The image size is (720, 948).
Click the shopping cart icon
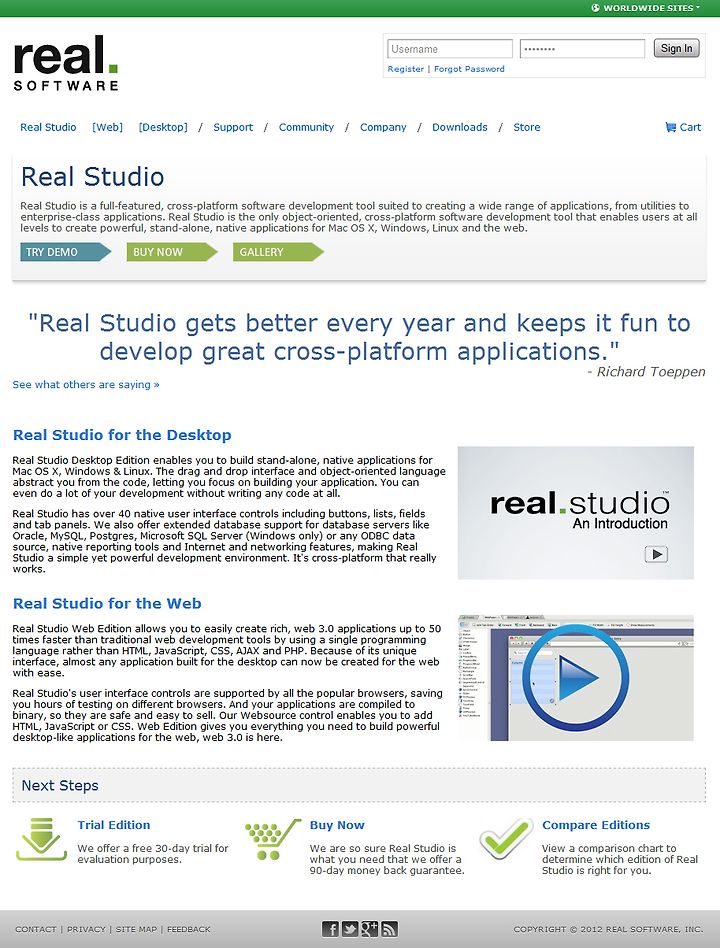pos(670,127)
